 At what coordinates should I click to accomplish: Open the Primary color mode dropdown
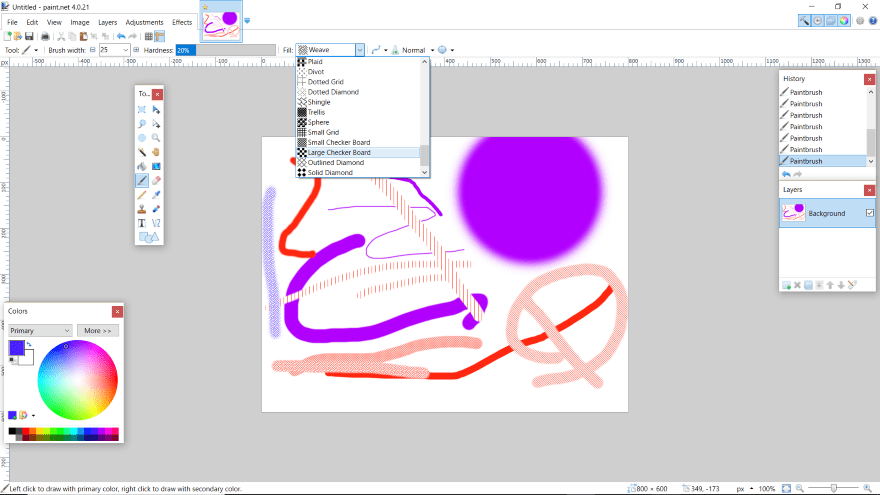tap(40, 330)
